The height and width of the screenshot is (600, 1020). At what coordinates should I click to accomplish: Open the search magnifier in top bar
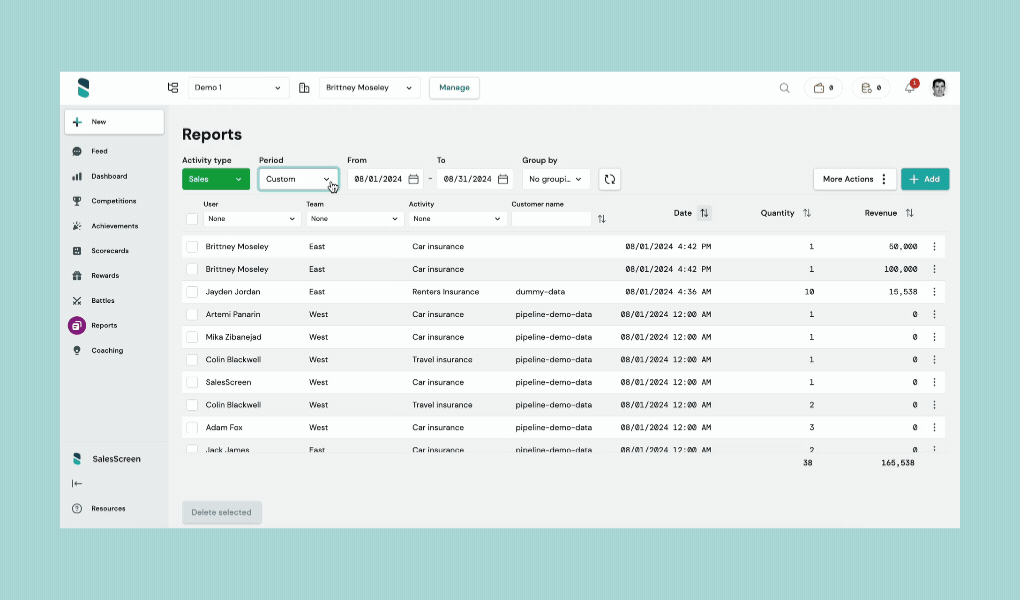785,88
